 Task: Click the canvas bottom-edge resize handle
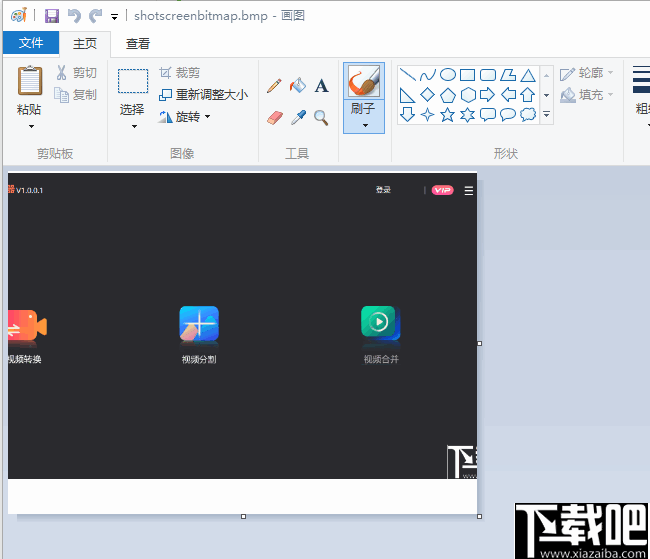pos(243,517)
